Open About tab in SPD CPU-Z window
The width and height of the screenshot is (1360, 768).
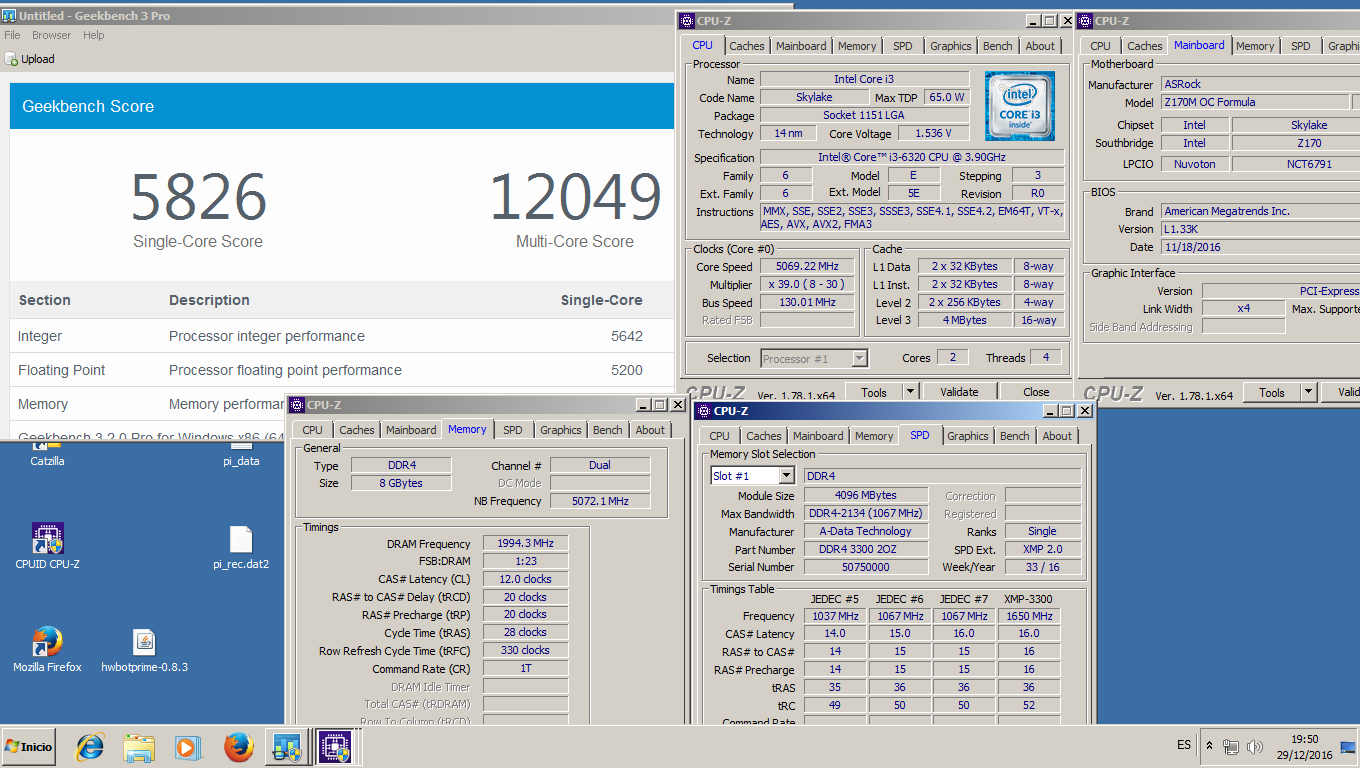pos(1057,436)
